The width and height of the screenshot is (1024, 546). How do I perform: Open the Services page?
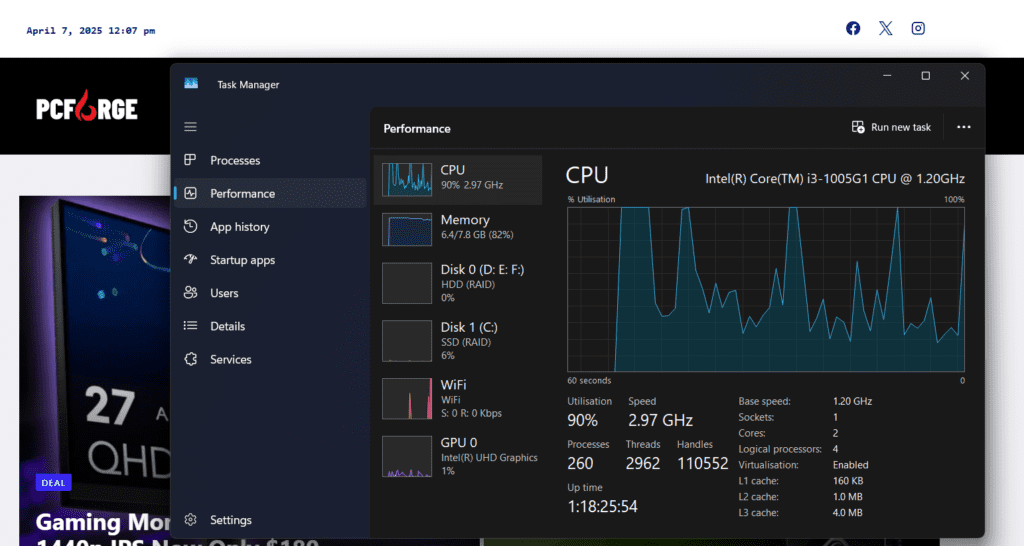231,359
